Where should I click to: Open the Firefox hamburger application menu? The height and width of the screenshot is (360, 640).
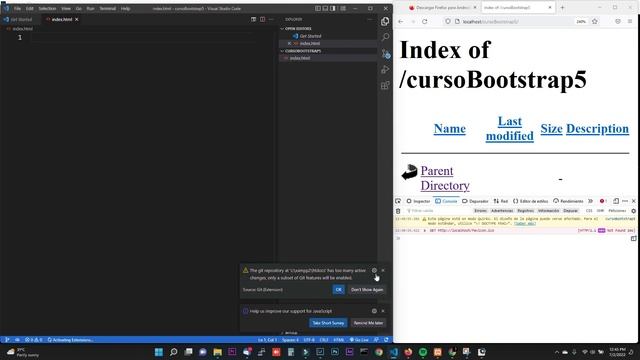[x=630, y=21]
